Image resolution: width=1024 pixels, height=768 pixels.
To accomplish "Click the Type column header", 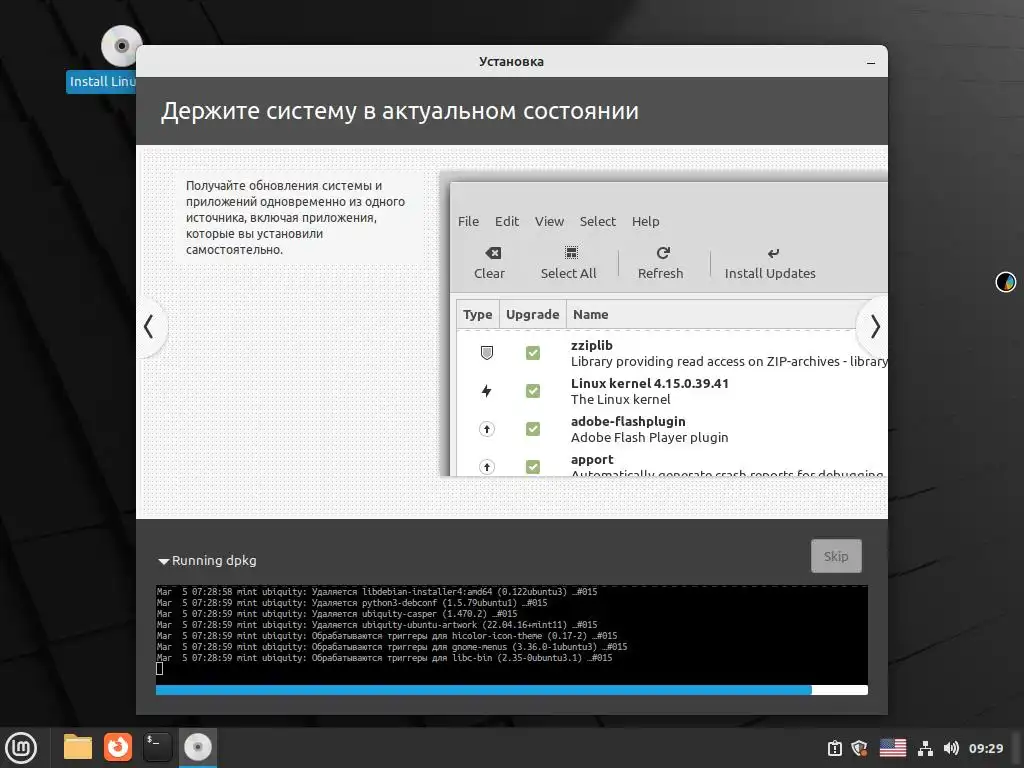I will 477,315.
